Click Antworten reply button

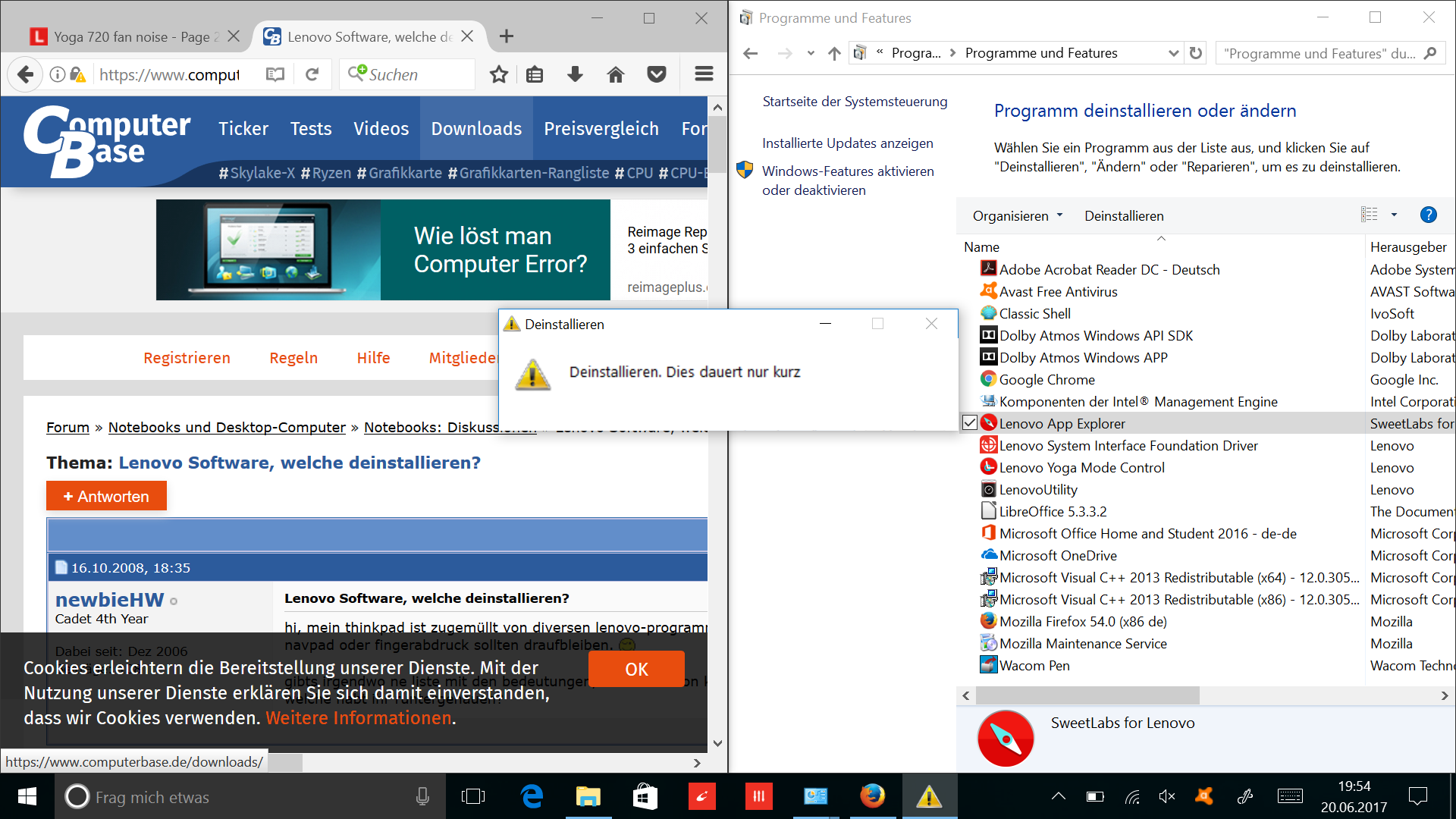(x=106, y=496)
